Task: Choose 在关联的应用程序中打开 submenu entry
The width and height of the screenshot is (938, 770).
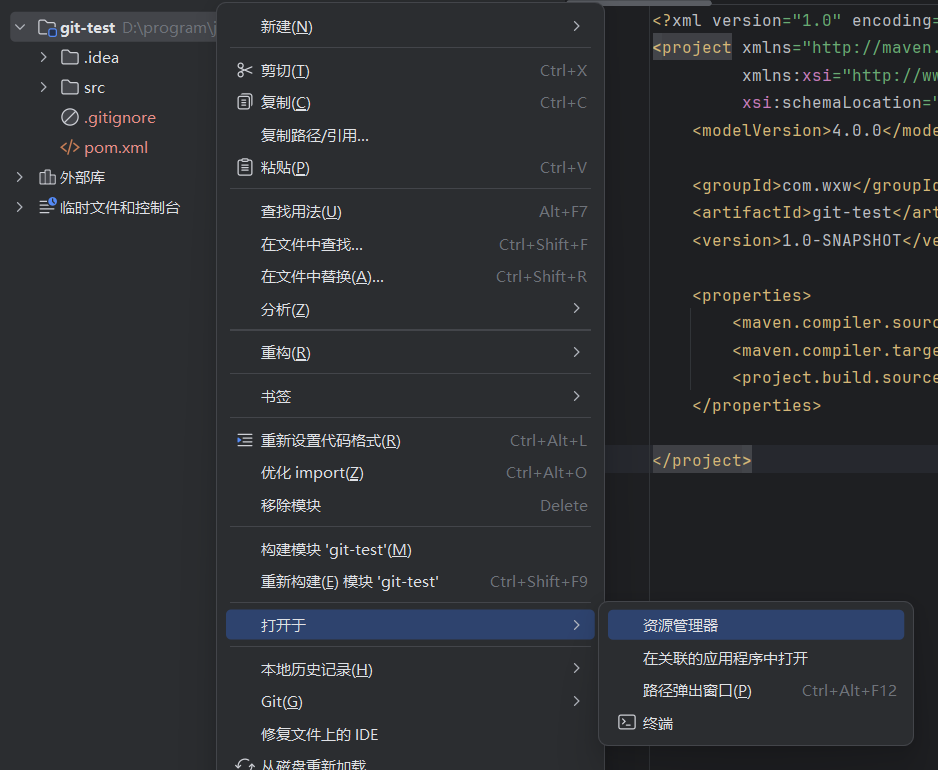Action: click(756, 658)
